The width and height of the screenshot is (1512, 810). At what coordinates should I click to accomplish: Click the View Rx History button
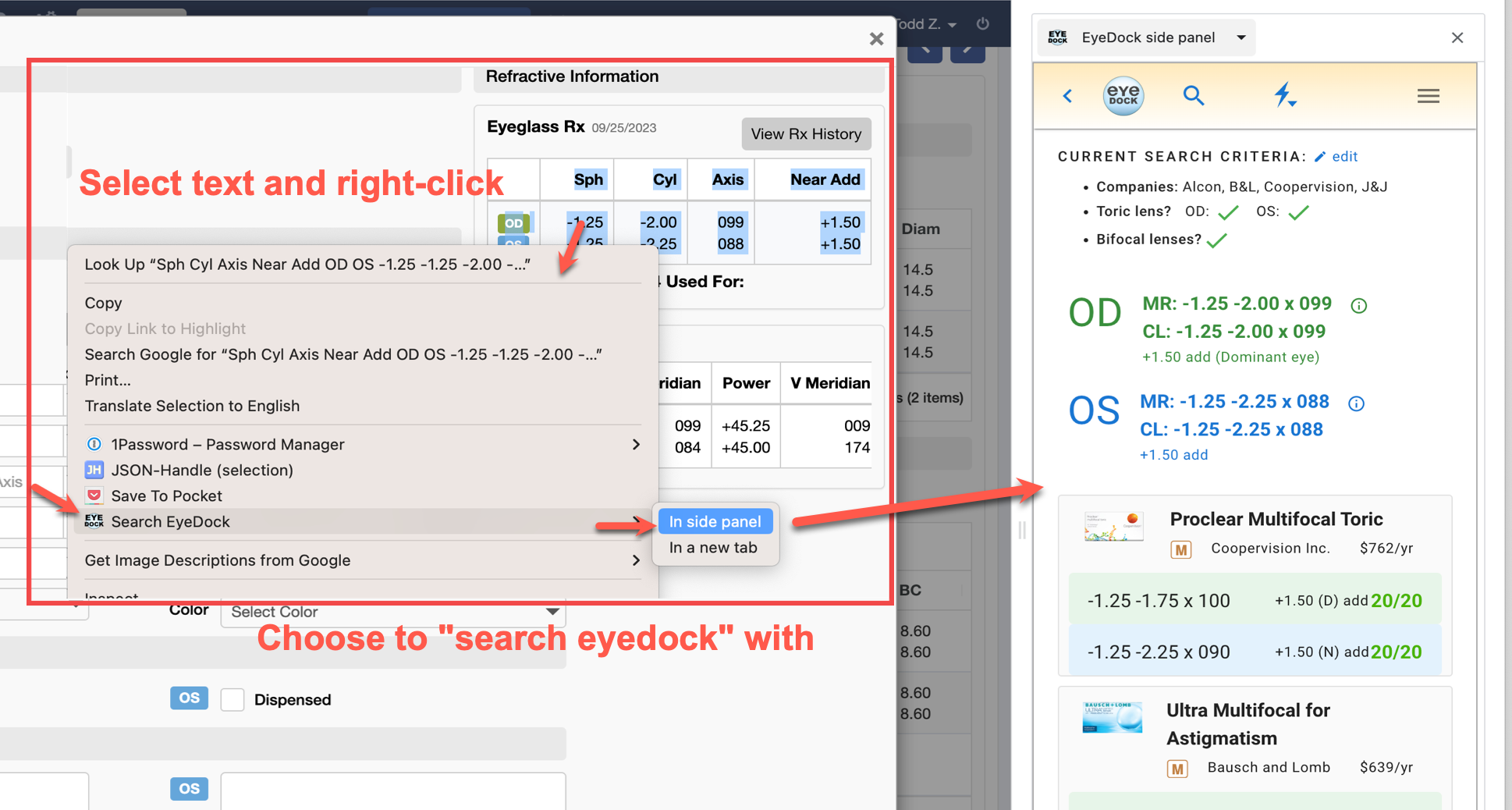[805, 134]
